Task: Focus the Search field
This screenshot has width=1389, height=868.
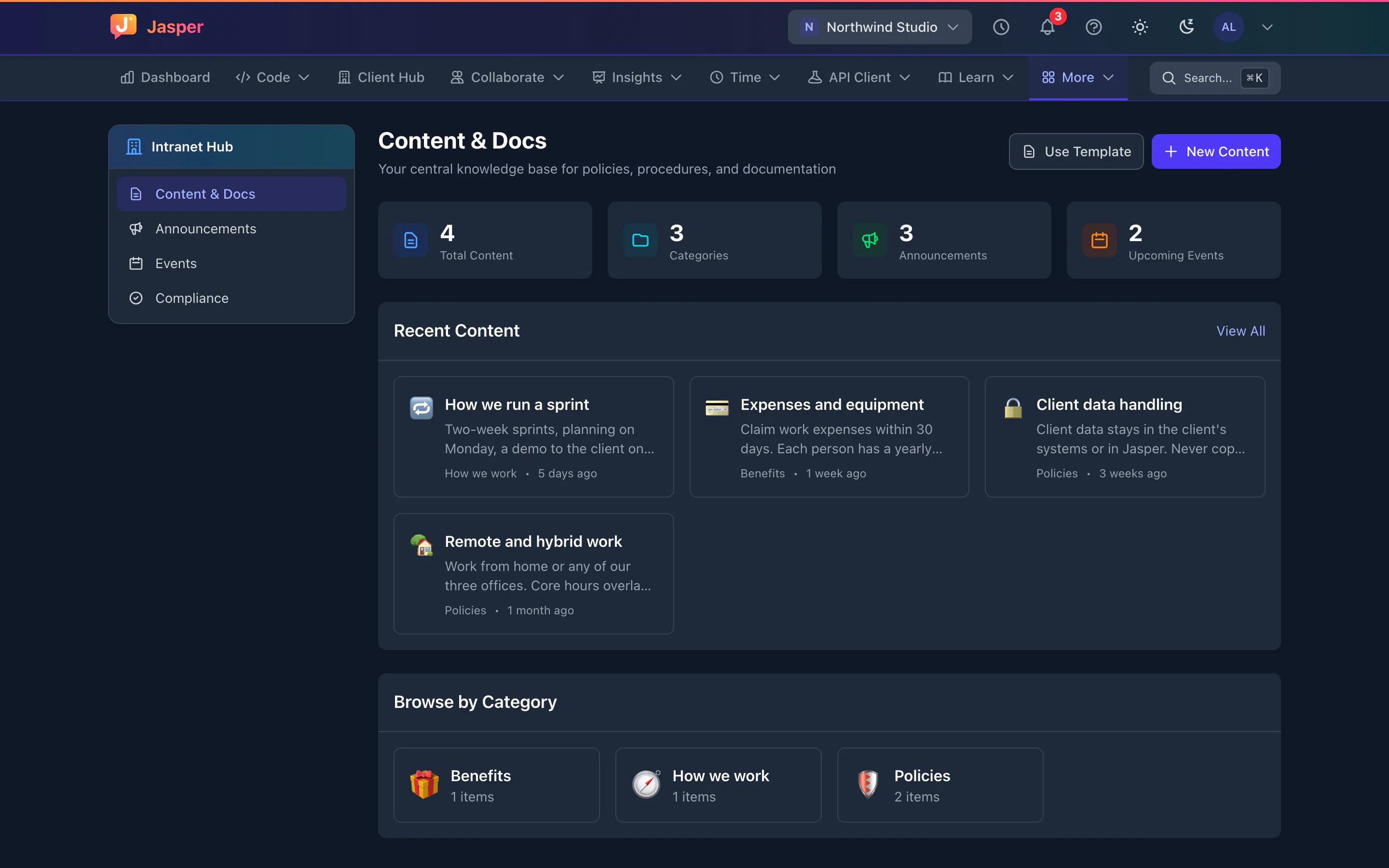Action: 1214,78
